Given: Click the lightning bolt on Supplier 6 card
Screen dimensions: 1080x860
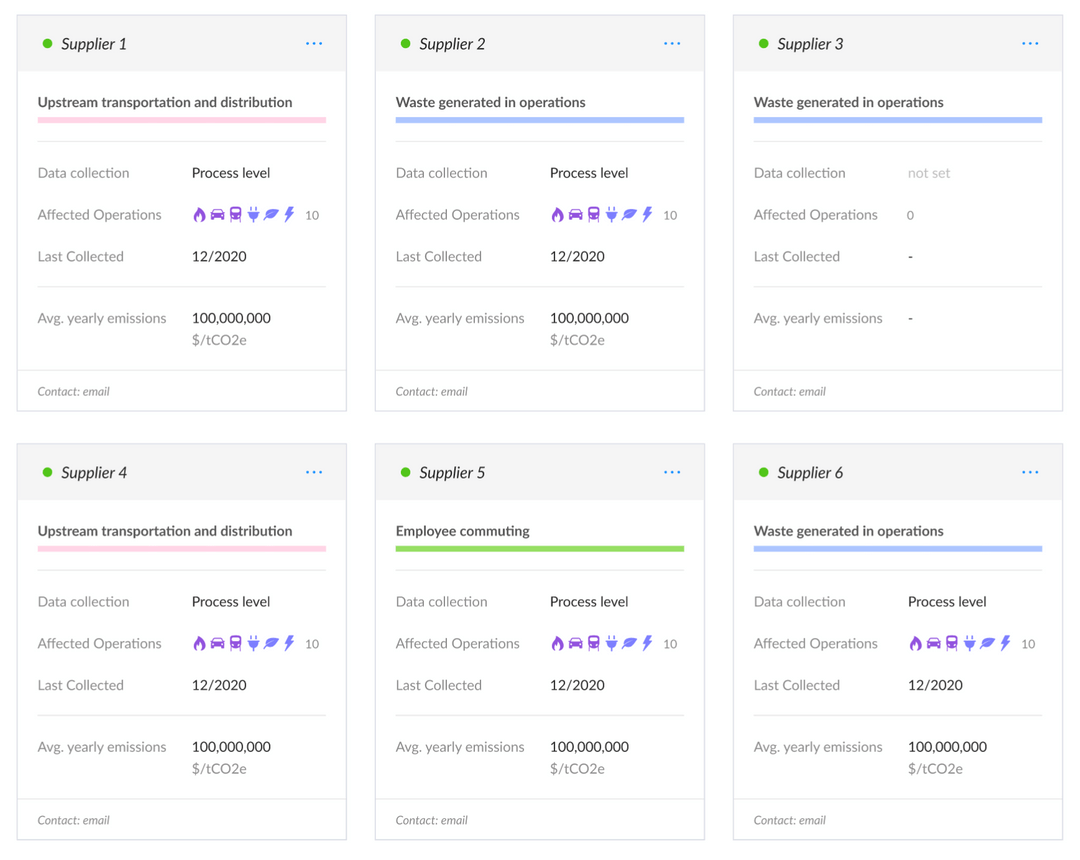Looking at the screenshot, I should 1006,644.
